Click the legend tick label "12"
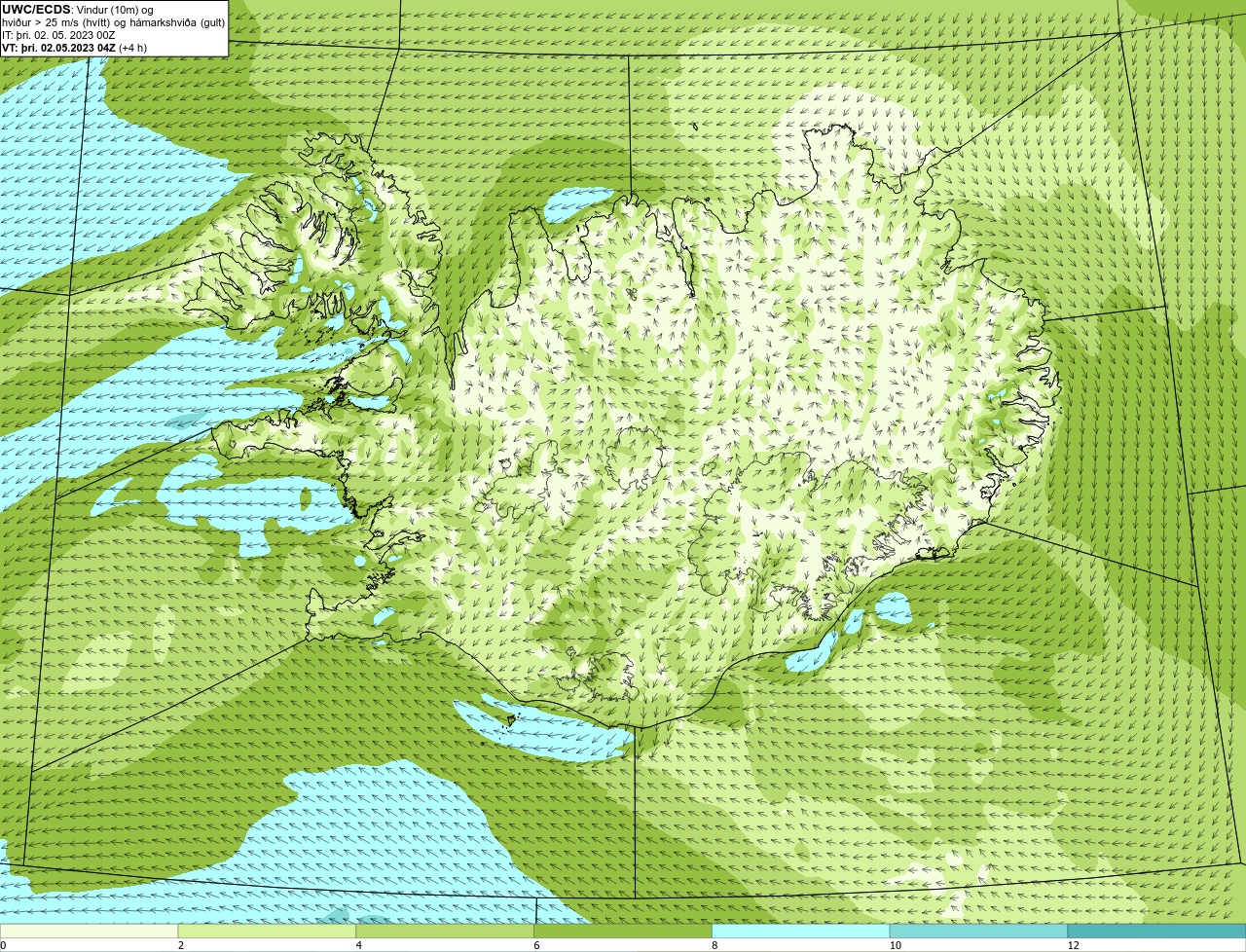The width and height of the screenshot is (1246, 952). 1073,945
